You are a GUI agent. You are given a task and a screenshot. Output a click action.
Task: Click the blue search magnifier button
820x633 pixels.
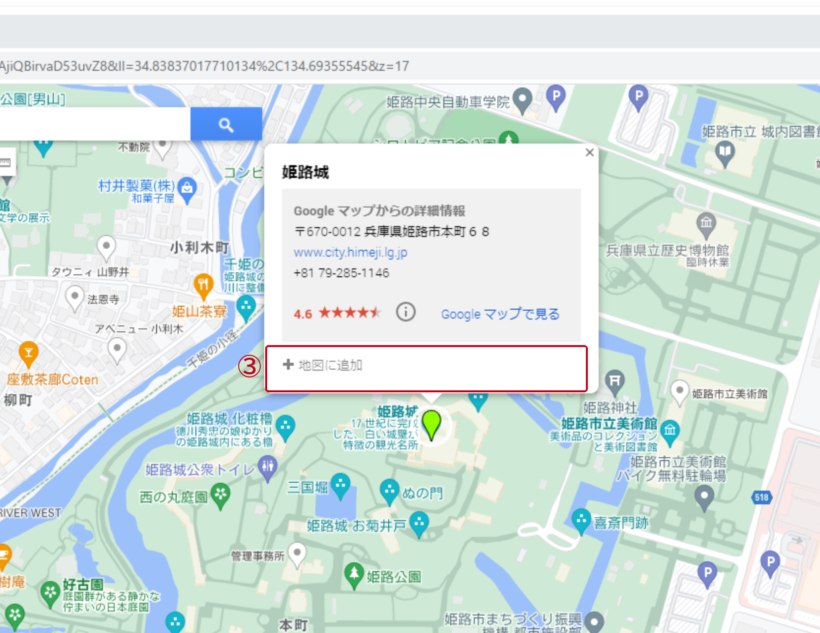tap(226, 125)
